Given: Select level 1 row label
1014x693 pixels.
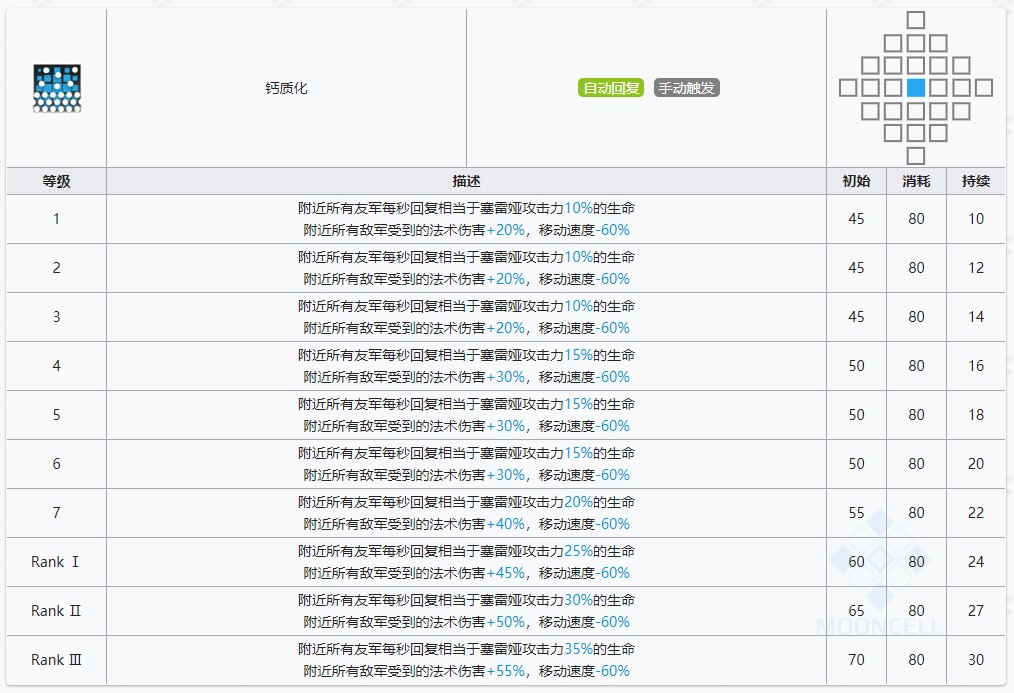Looking at the screenshot, I should [x=56, y=219].
